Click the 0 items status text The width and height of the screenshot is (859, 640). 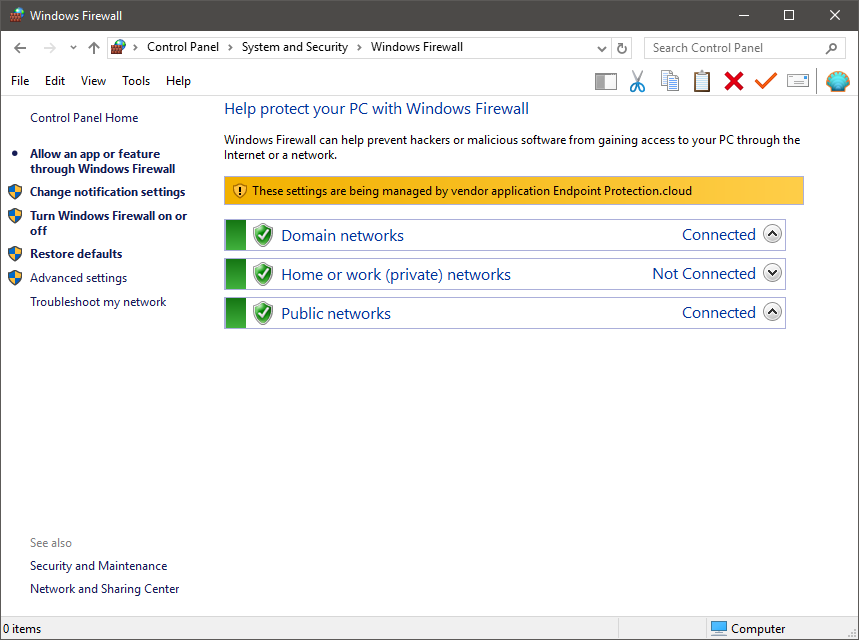tap(22, 628)
